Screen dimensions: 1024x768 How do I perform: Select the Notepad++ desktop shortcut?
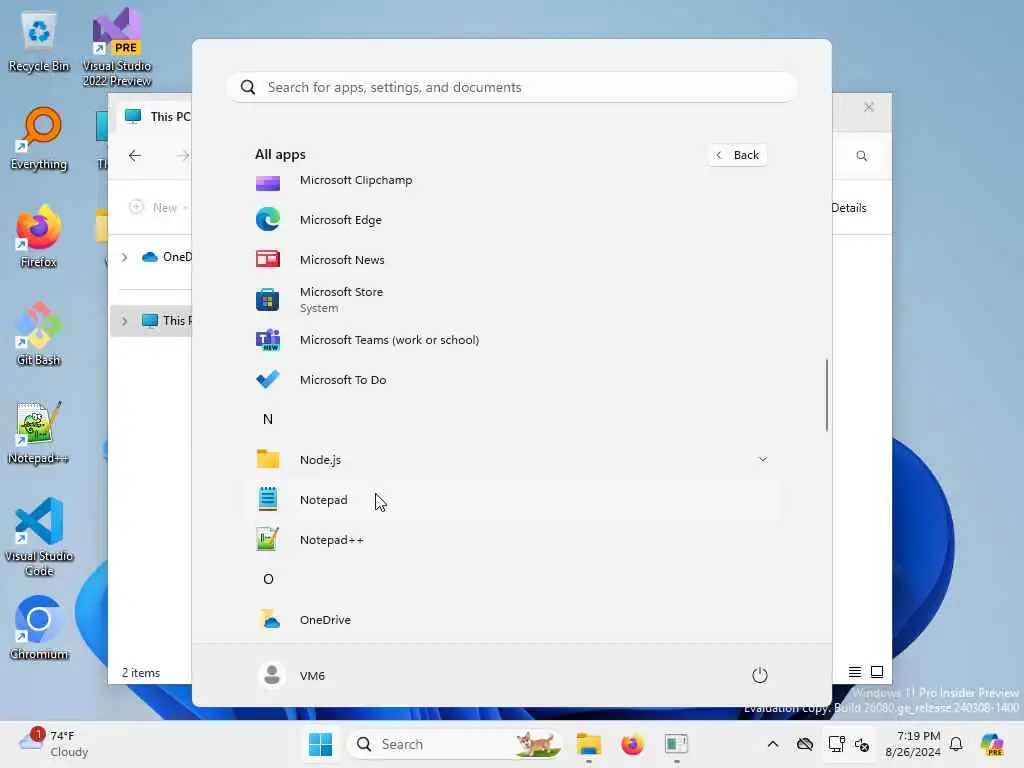coord(38,432)
